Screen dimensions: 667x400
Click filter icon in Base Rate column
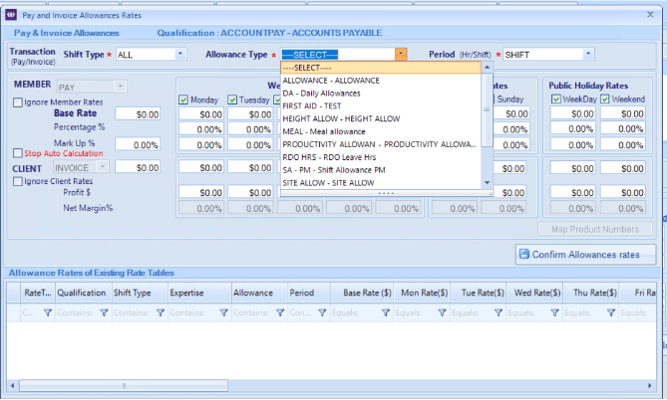[x=385, y=313]
